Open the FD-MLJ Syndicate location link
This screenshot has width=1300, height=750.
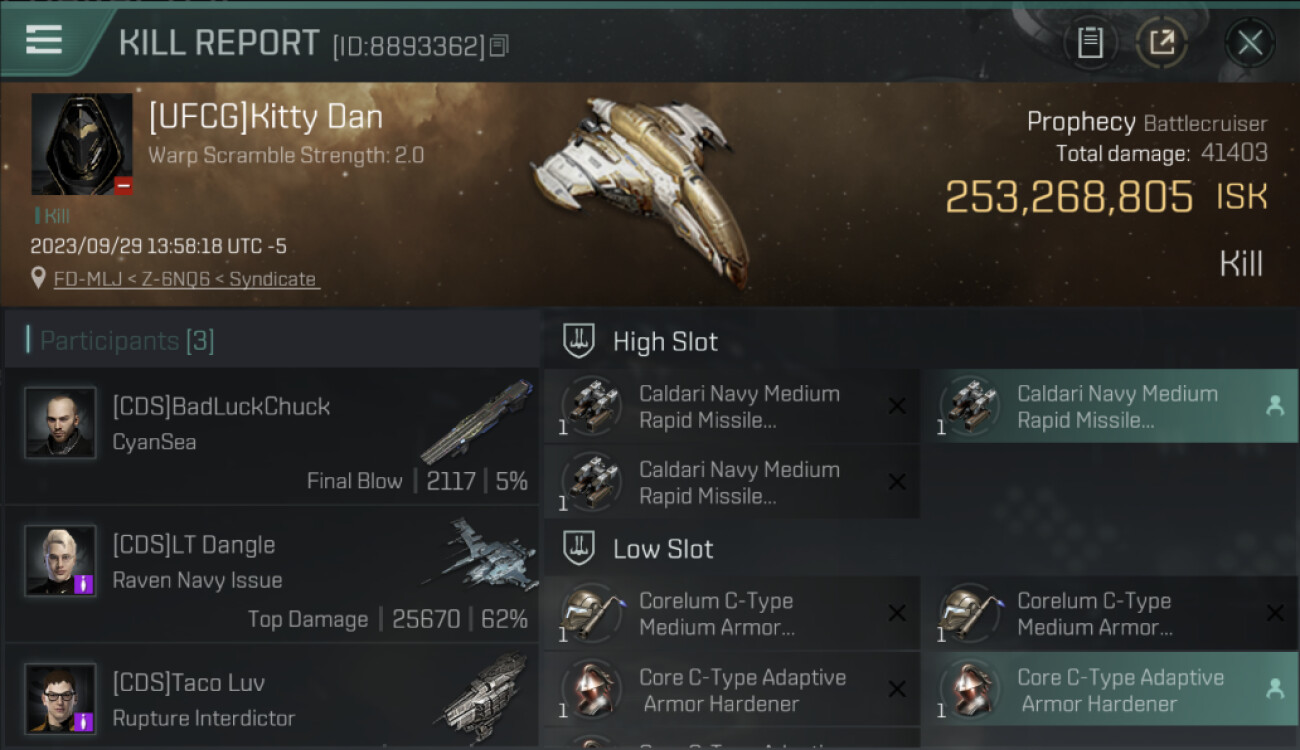pos(187,279)
